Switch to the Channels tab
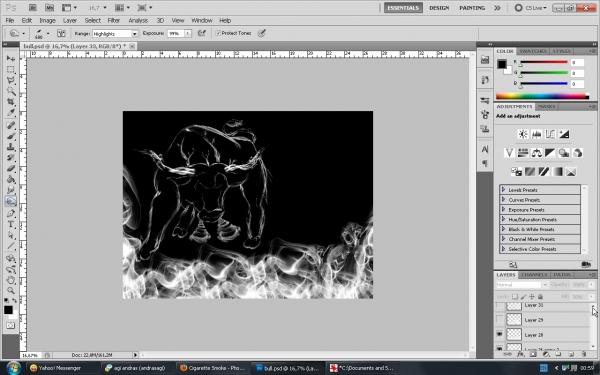Viewport: 600px width, 375px height. tap(534, 275)
